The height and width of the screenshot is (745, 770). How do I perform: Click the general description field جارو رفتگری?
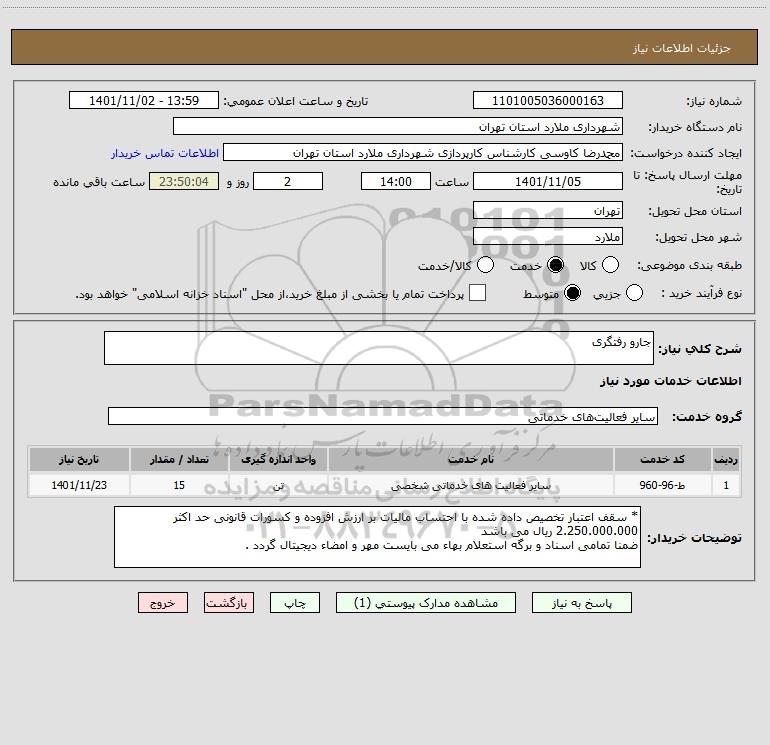[379, 348]
